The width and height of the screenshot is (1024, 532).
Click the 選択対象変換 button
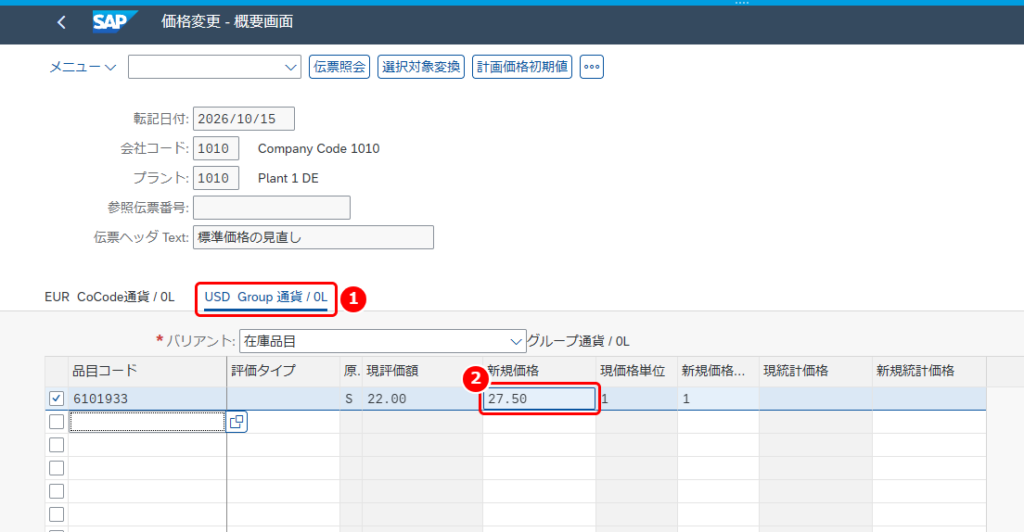421,67
